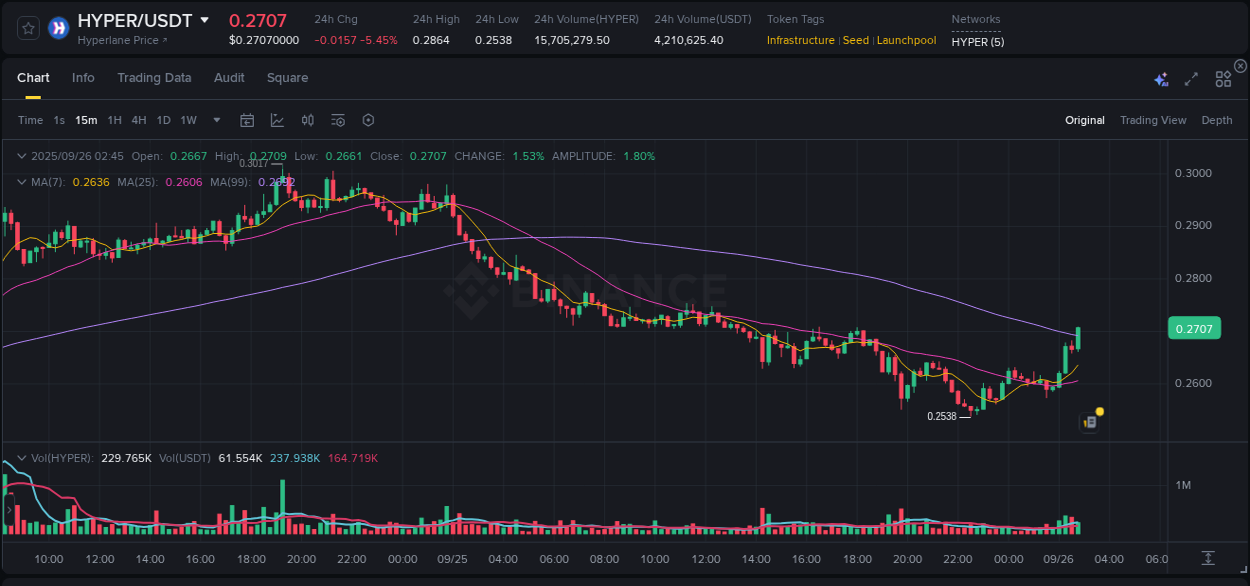Open the indicator list settings icon
The height and width of the screenshot is (586, 1250).
click(338, 120)
